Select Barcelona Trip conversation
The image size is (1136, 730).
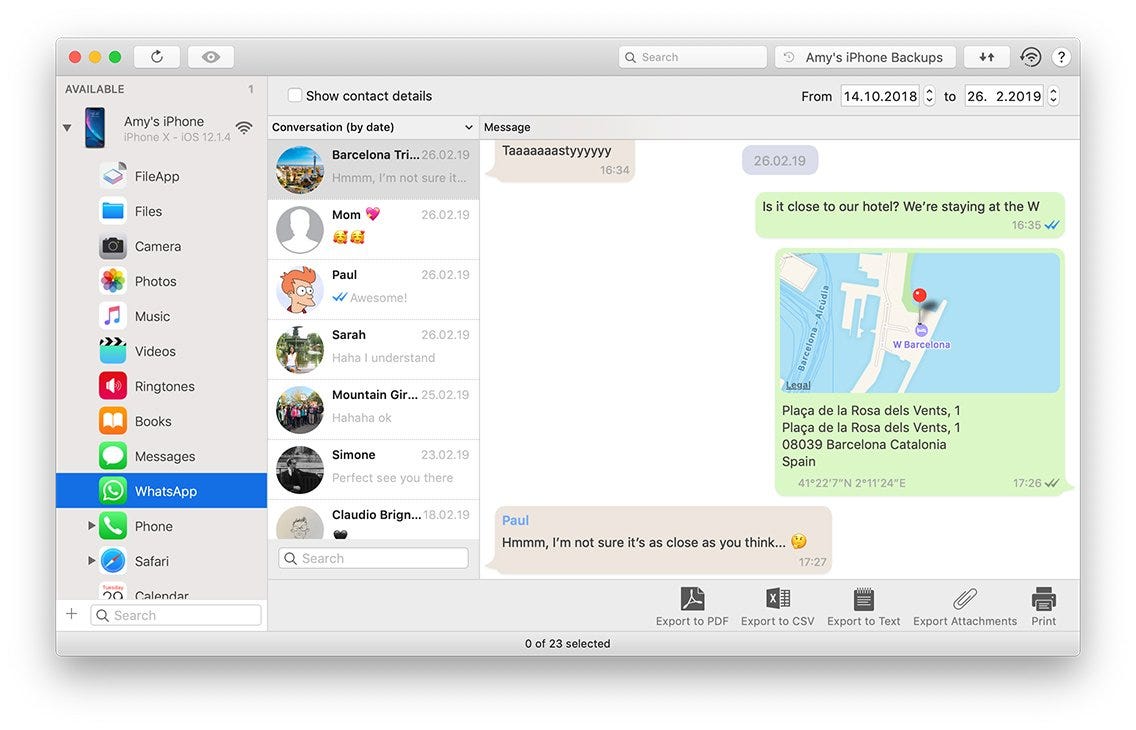point(373,169)
